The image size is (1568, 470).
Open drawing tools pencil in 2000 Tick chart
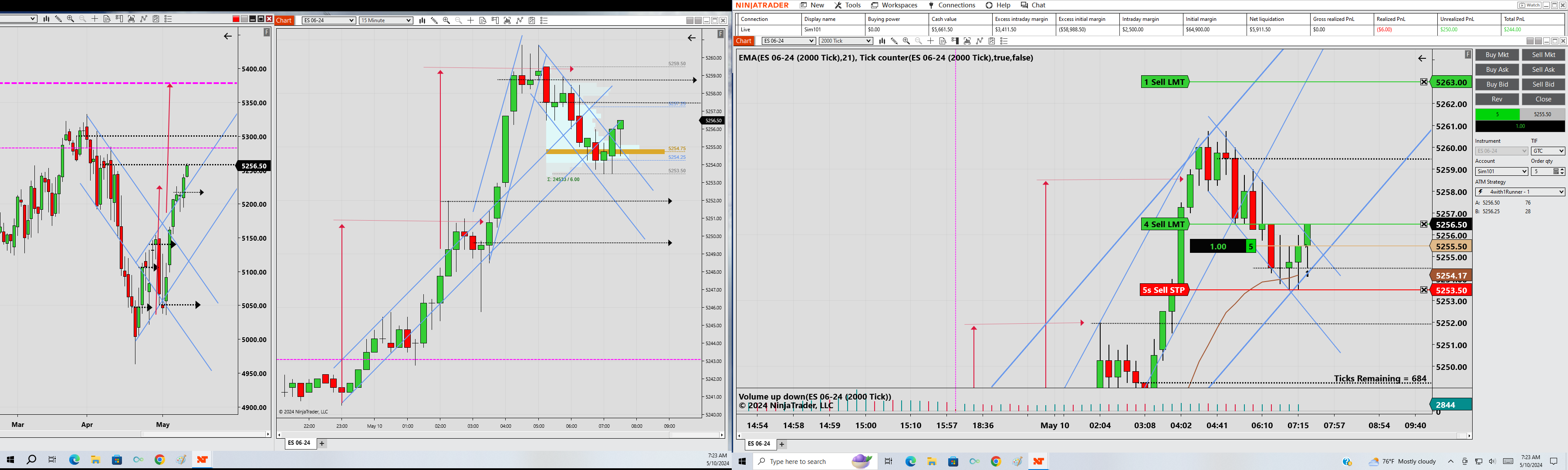894,41
